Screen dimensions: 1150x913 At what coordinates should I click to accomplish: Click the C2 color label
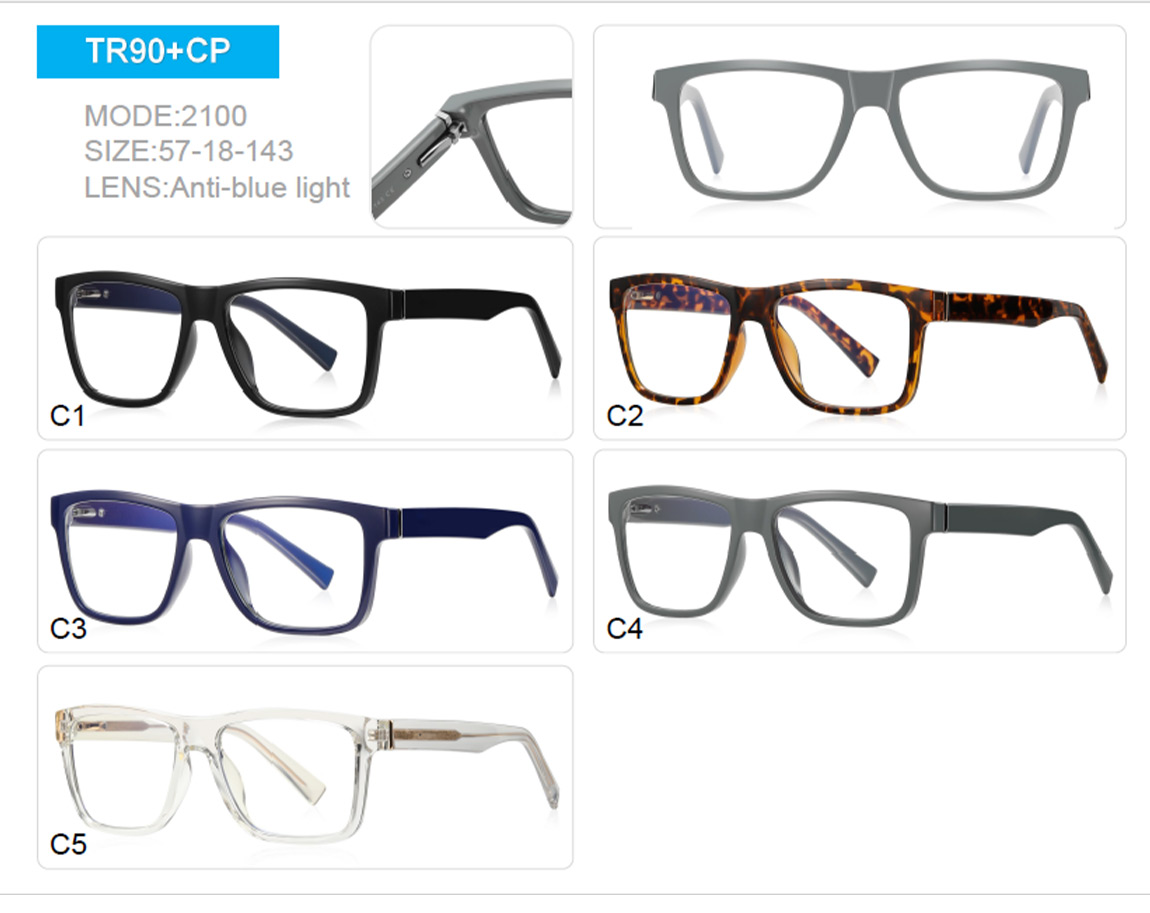625,416
